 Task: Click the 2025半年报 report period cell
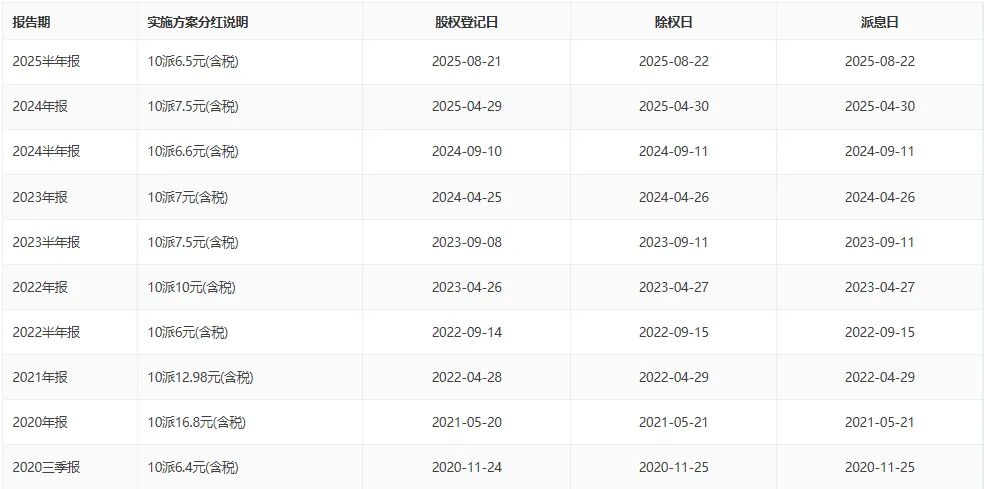[x=46, y=61]
